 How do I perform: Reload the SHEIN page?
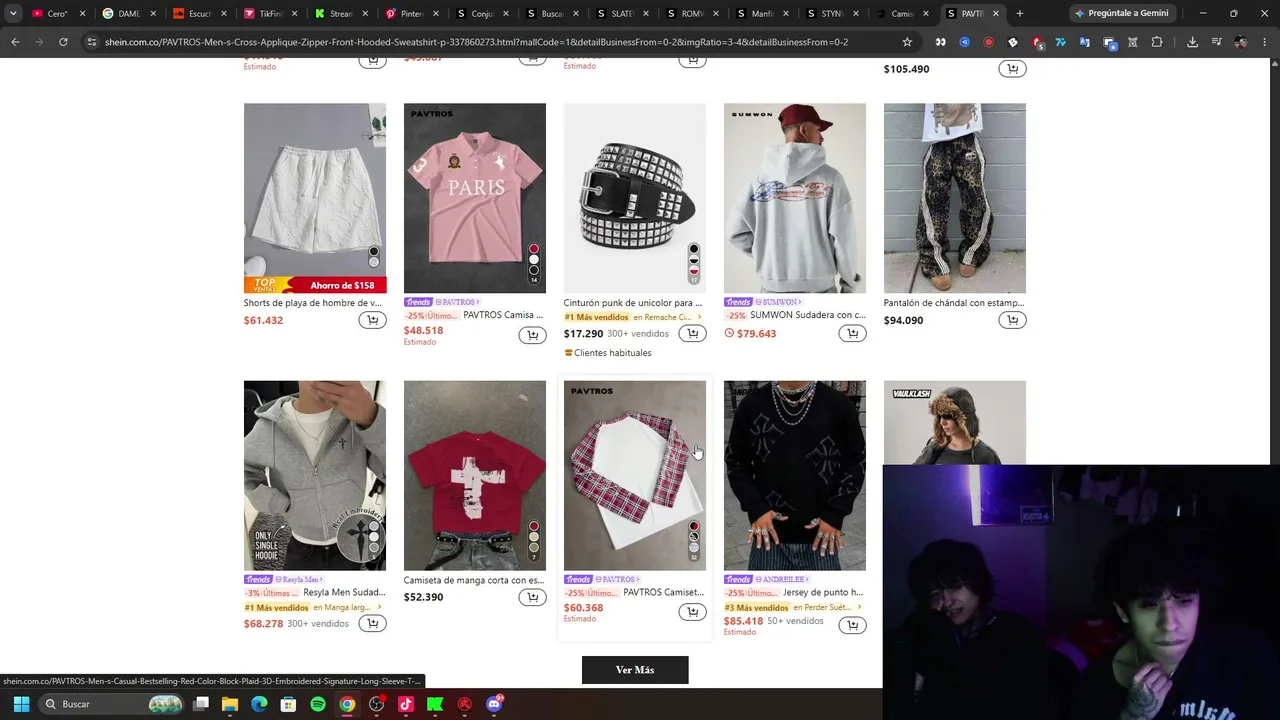pyautogui.click(x=63, y=42)
